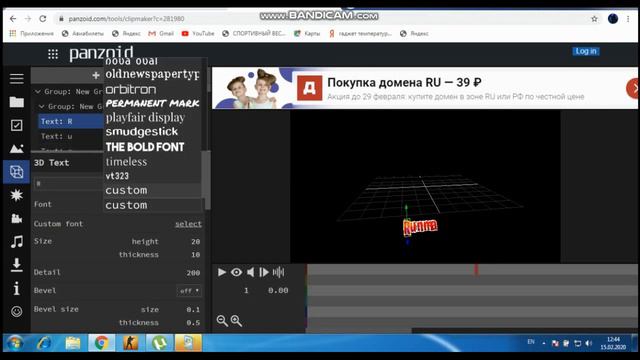640x360 pixels.
Task: Click the red timeline playhead marker
Action: click(x=476, y=269)
